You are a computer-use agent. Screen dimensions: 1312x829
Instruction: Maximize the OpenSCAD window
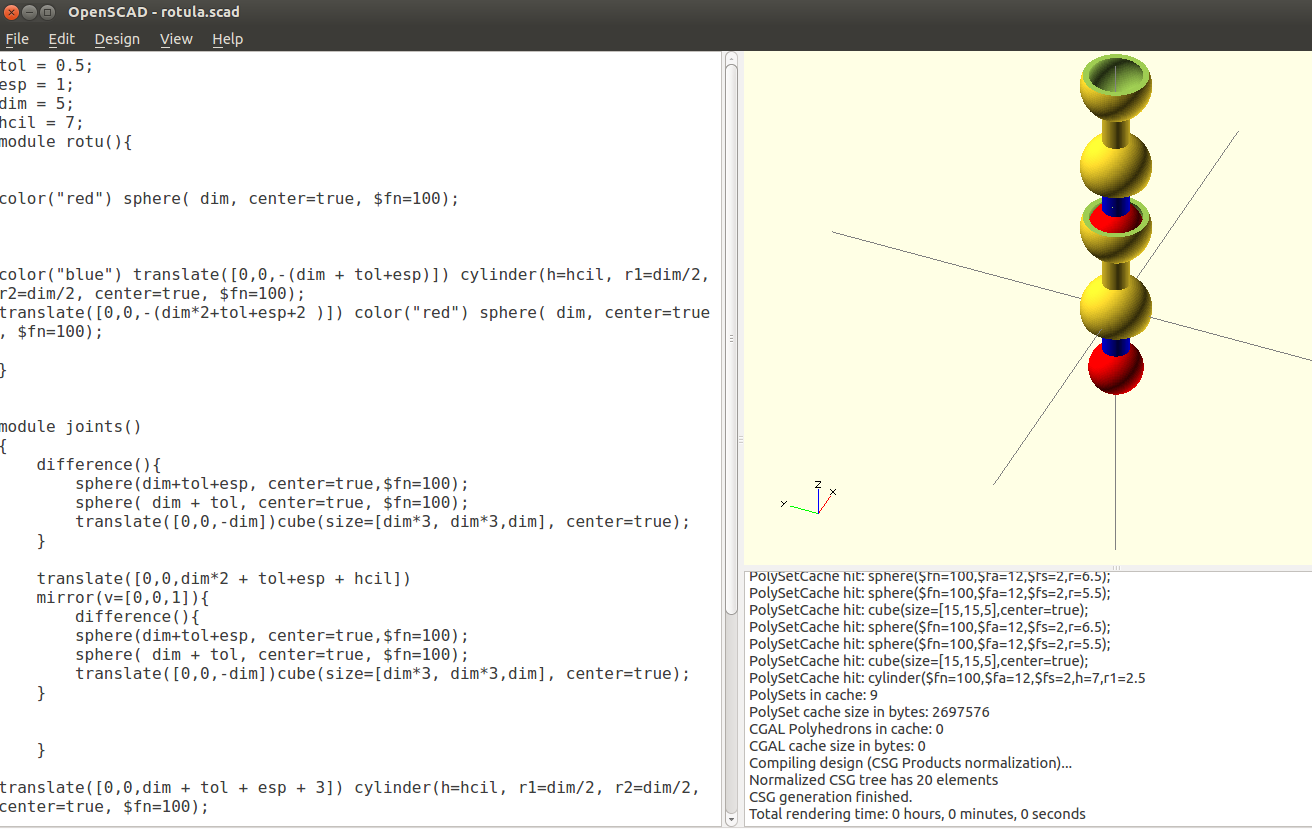pos(48,12)
